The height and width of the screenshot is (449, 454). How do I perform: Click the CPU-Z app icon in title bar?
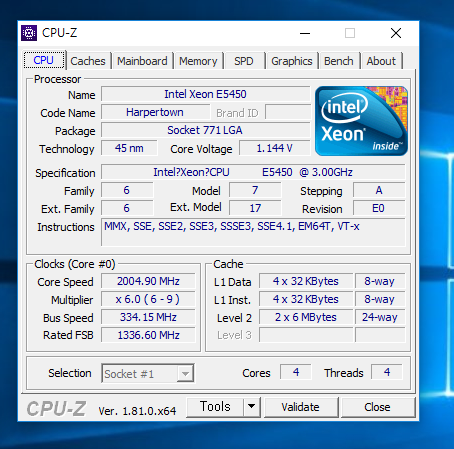click(x=29, y=33)
